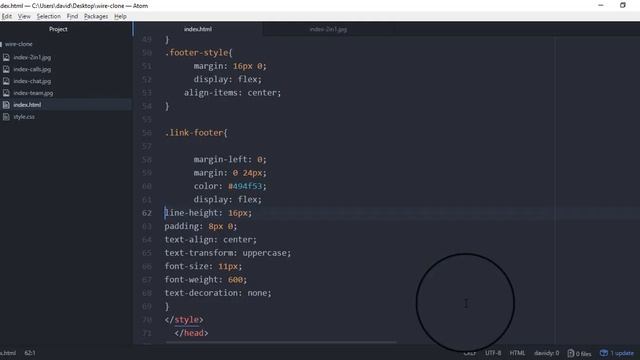Open the Find menu
640x360 pixels.
72,16
